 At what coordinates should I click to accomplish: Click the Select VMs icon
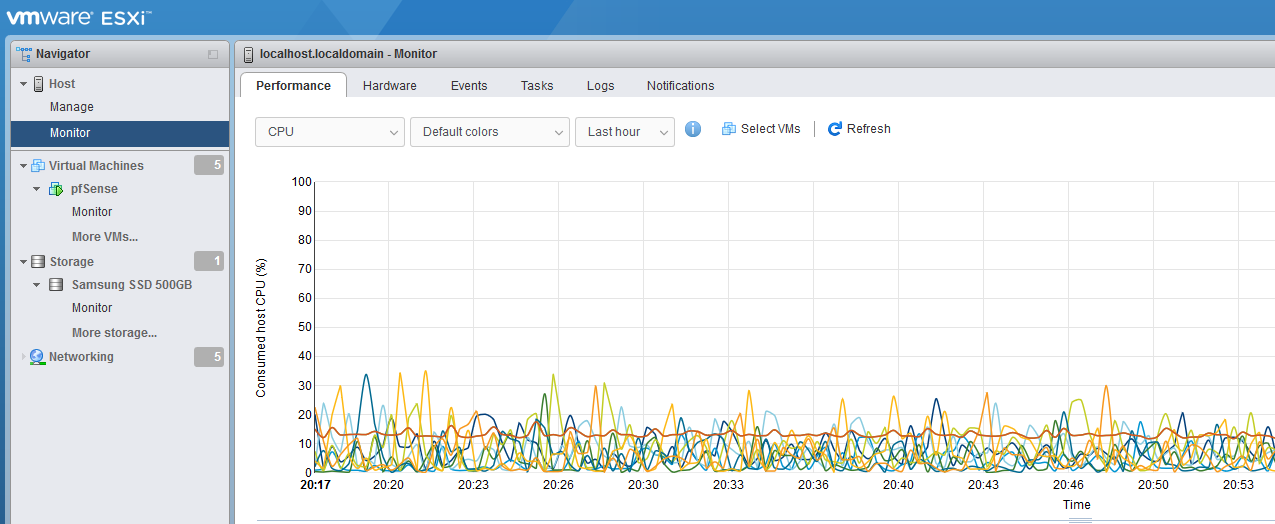click(729, 129)
